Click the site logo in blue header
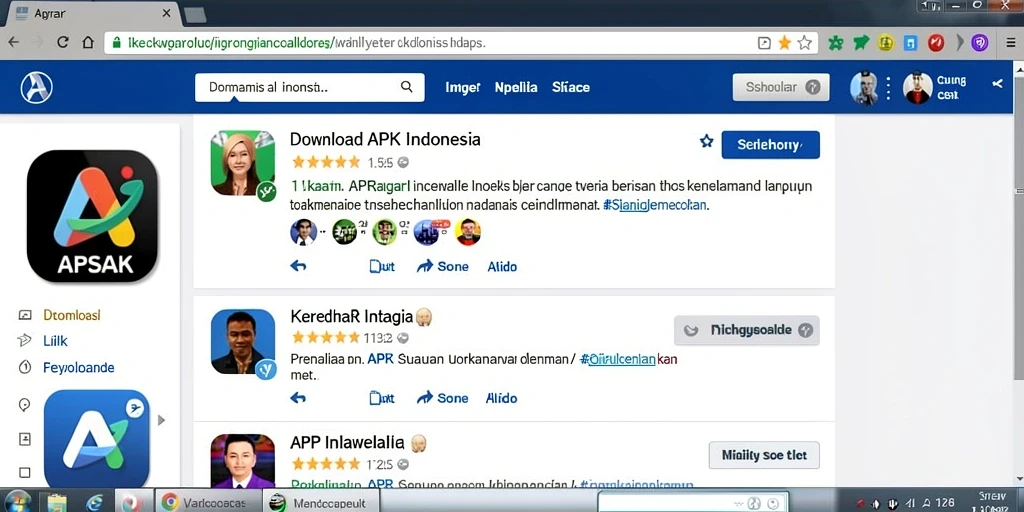Image resolution: width=1024 pixels, height=512 pixels. (37, 88)
